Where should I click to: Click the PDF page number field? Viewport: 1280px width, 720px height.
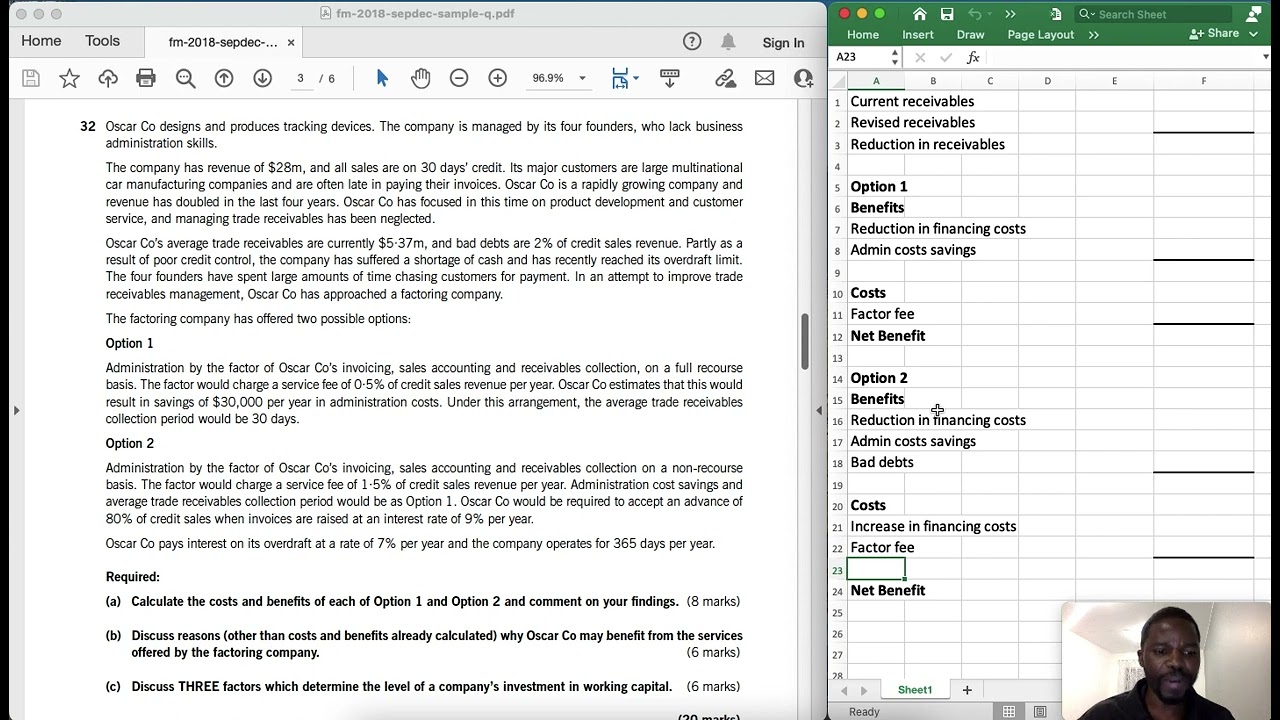coord(300,78)
